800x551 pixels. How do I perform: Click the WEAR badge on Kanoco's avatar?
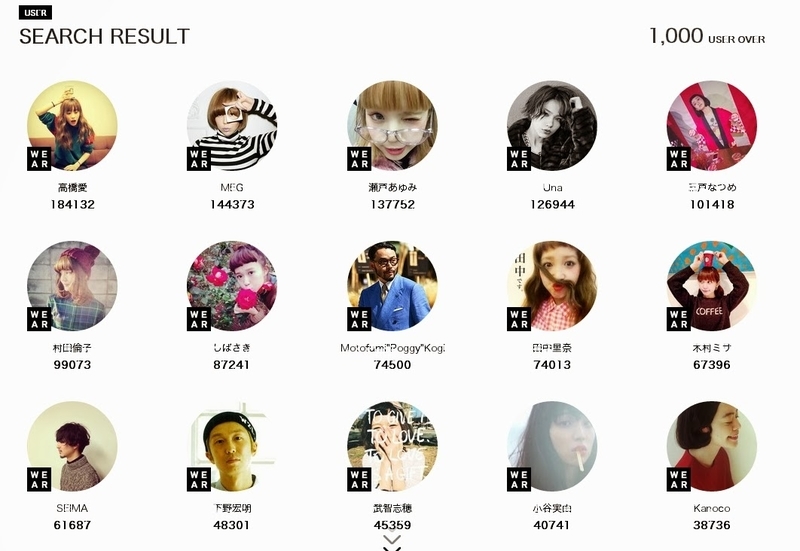[679, 479]
